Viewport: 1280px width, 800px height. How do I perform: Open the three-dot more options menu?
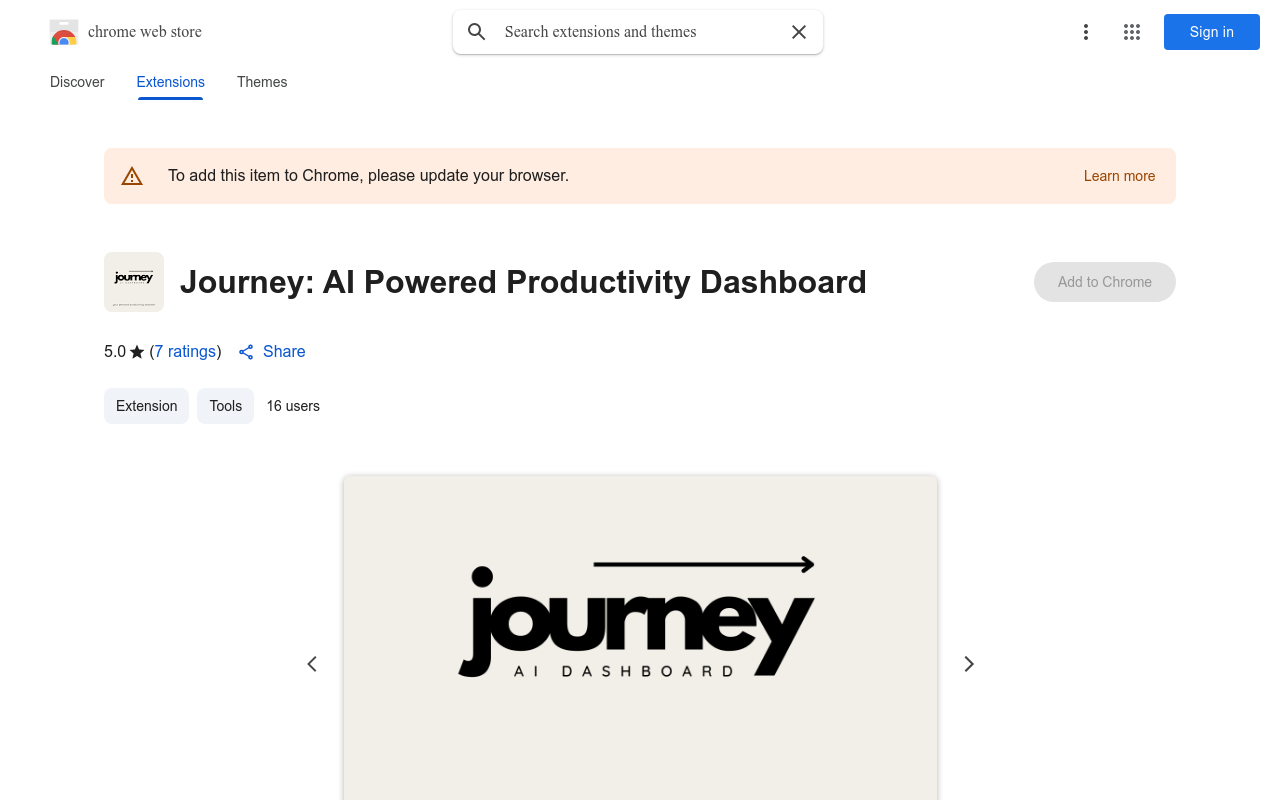point(1086,32)
